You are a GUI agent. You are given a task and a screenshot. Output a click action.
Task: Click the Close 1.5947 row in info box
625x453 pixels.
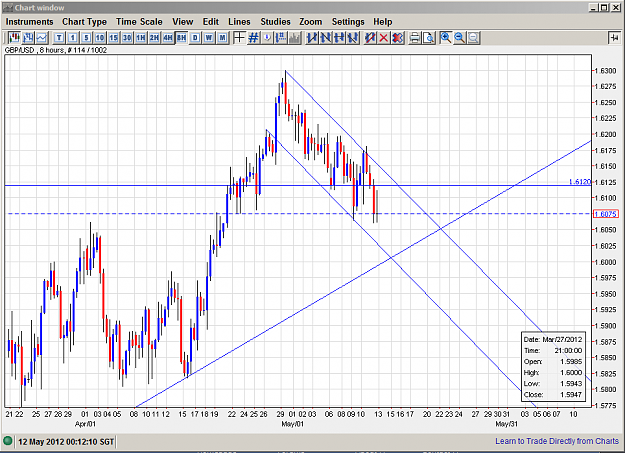pyautogui.click(x=553, y=395)
